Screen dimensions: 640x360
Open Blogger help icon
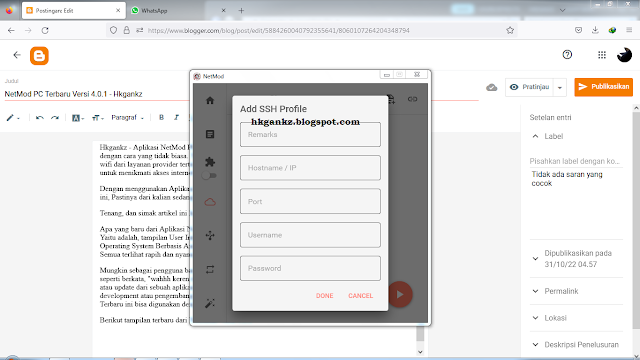(567, 55)
